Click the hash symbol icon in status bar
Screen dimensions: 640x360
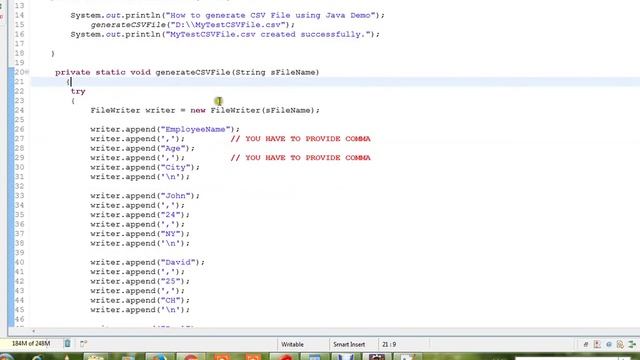[586, 344]
